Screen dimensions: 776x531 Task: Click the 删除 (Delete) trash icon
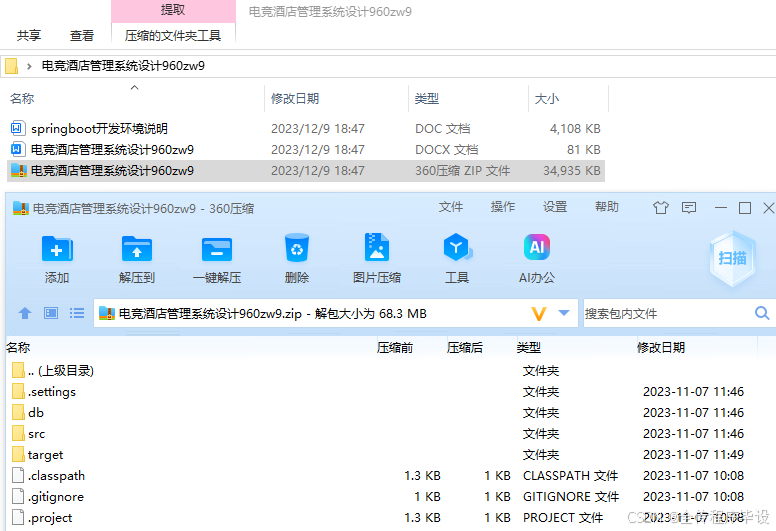[297, 247]
